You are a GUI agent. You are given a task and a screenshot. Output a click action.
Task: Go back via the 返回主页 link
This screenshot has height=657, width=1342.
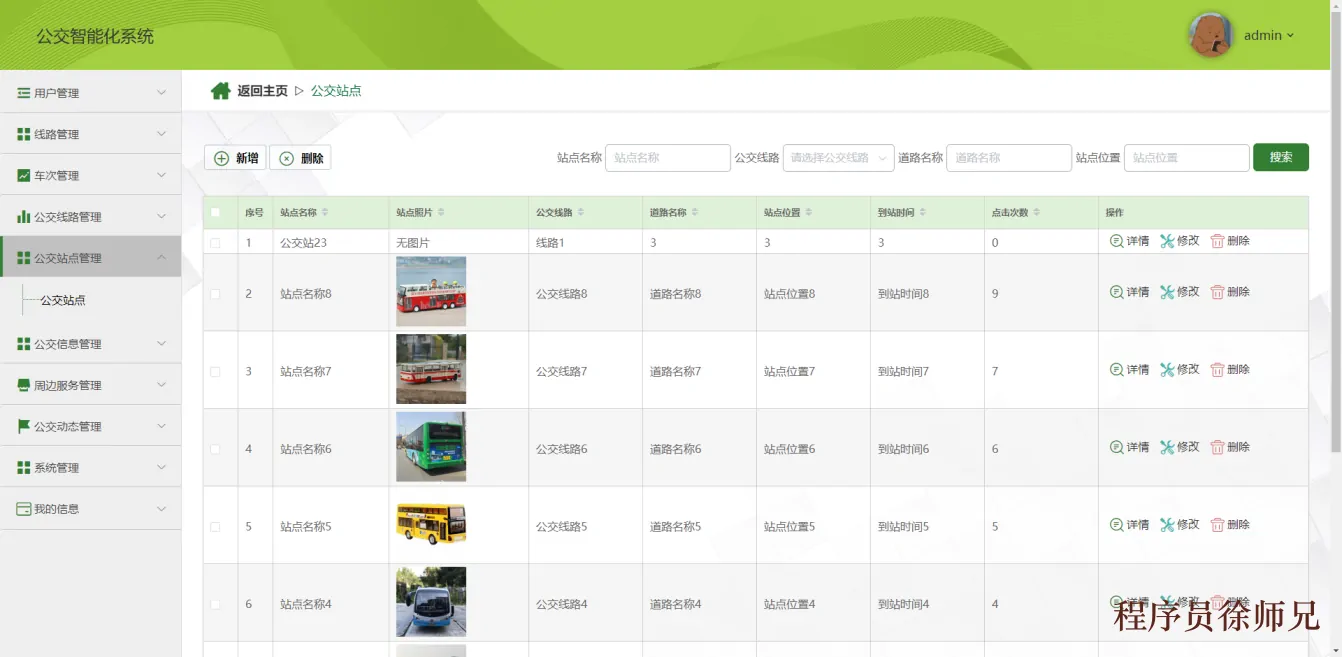click(x=262, y=91)
